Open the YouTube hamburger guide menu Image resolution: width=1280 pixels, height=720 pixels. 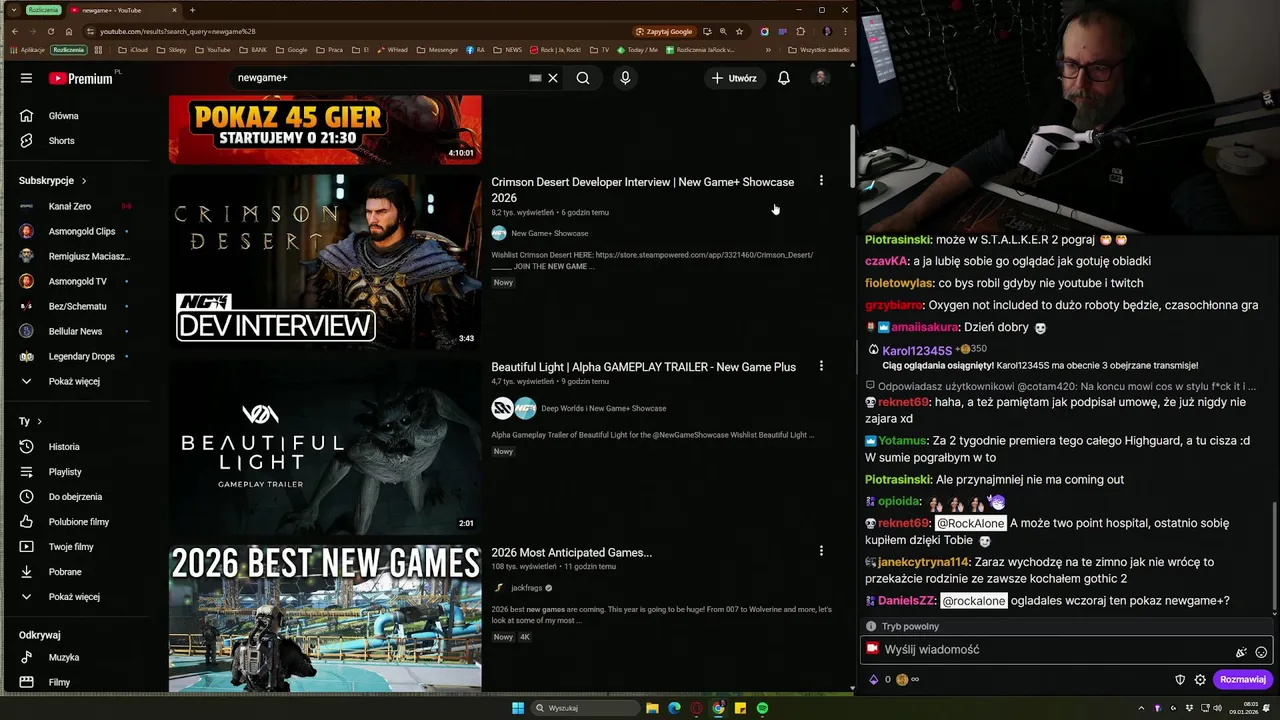point(26,78)
